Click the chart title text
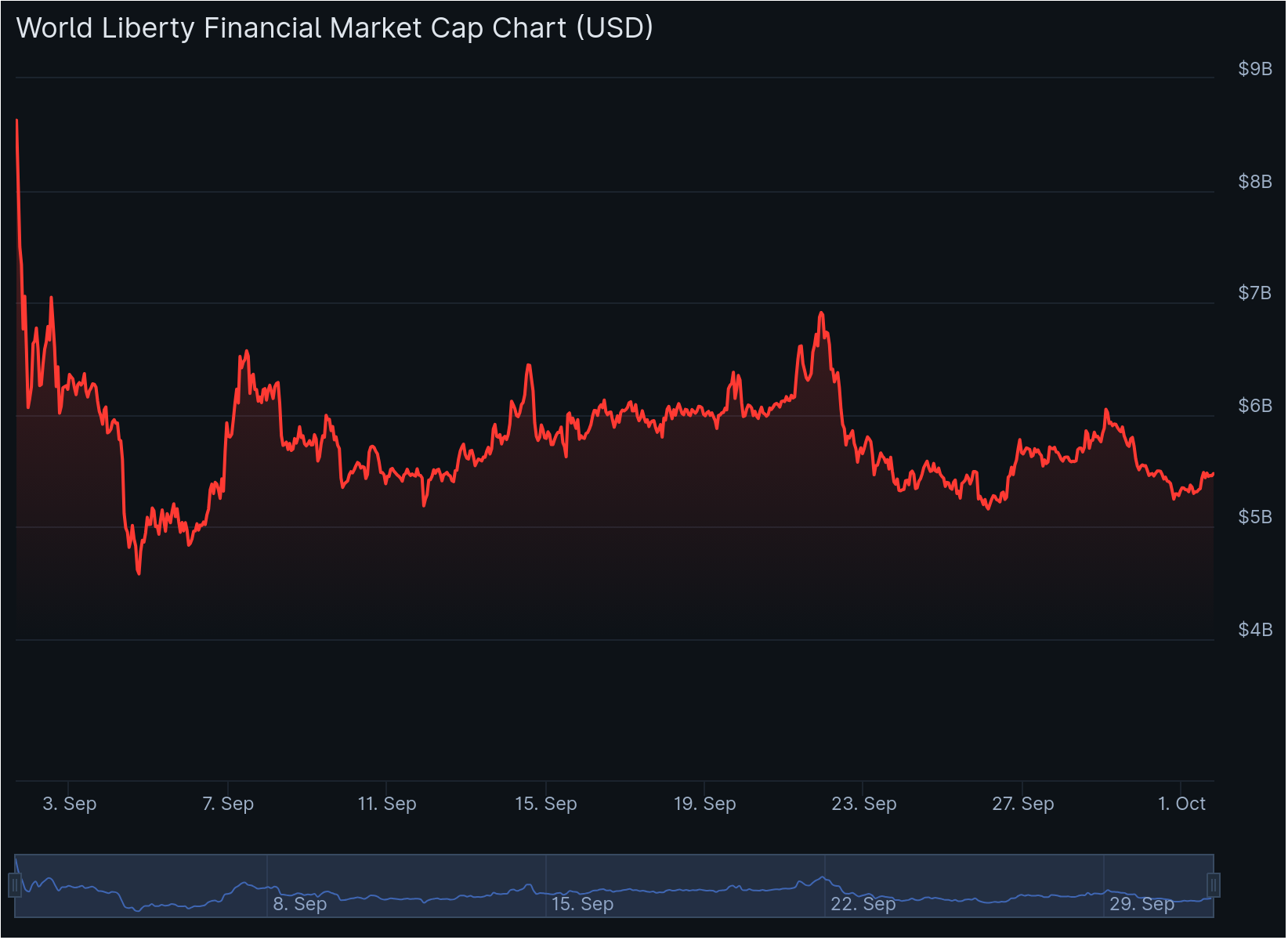The height and width of the screenshot is (940, 1288). pyautogui.click(x=335, y=28)
